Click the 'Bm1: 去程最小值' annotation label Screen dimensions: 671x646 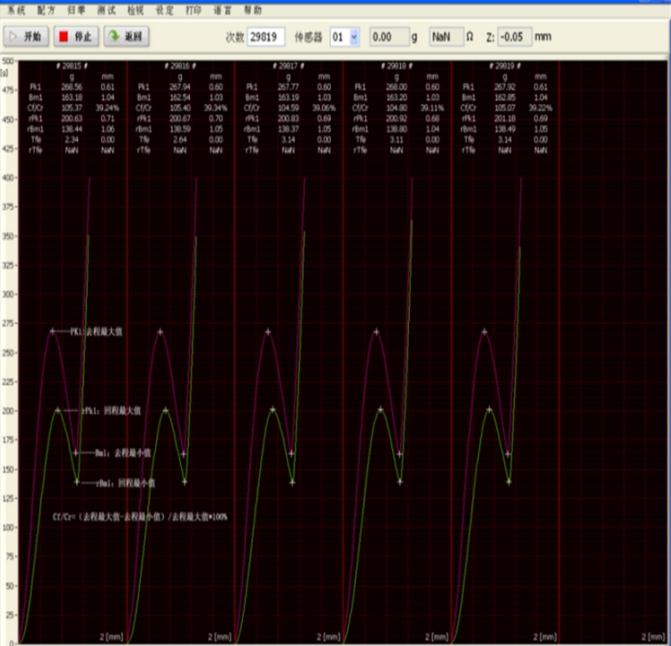123,453
